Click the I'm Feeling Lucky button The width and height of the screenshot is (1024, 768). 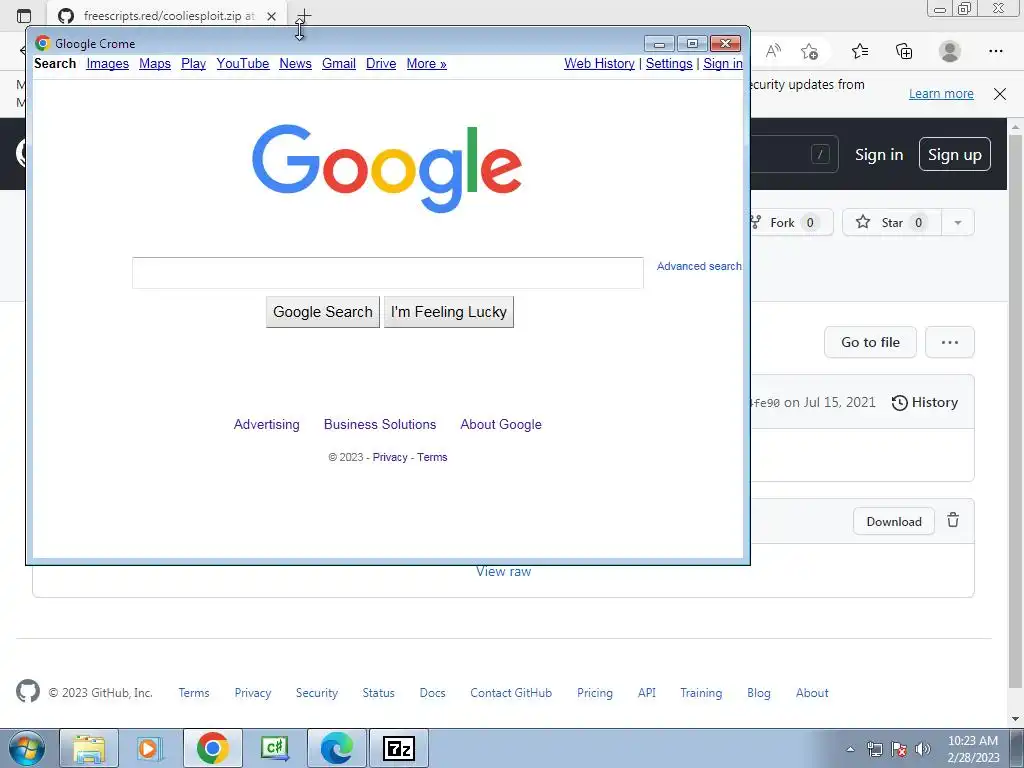449,312
